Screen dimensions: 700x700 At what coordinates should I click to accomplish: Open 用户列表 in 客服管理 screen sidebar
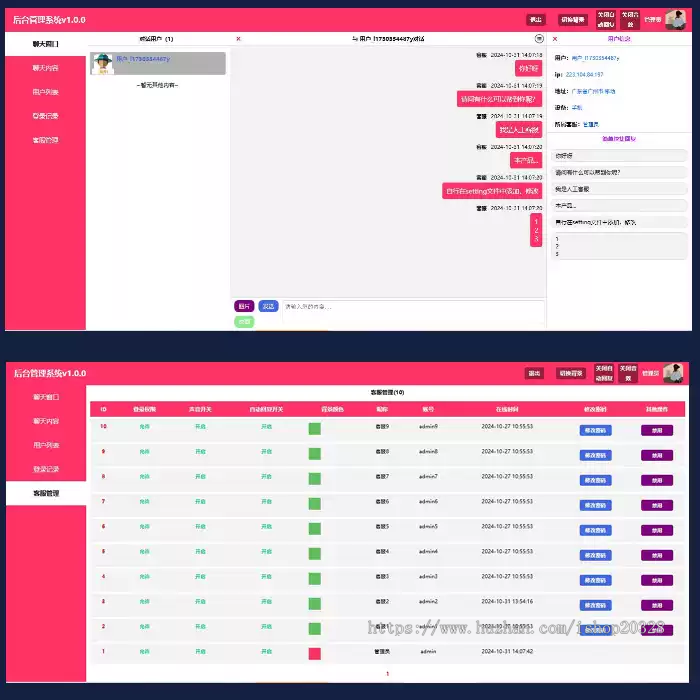[x=46, y=445]
